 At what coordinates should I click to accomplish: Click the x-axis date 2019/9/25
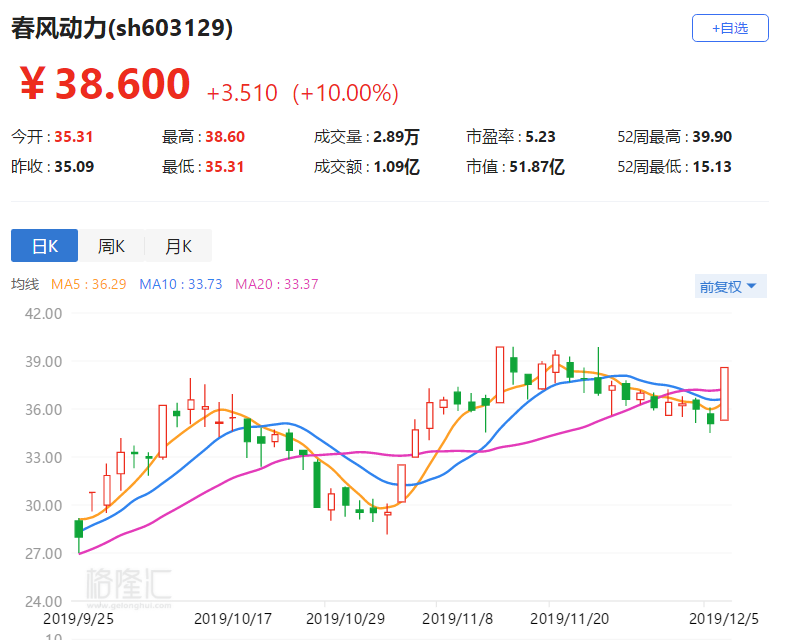(x=78, y=619)
